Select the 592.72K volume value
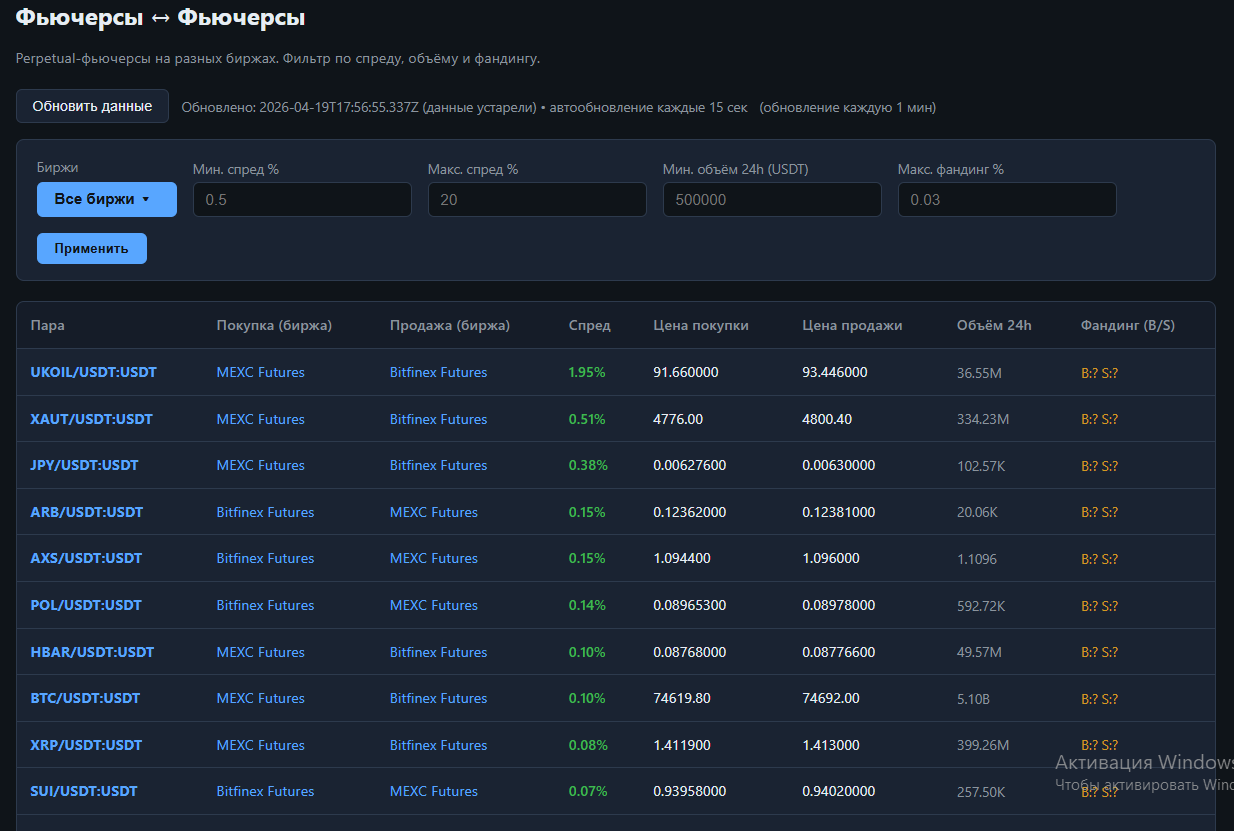1234x831 pixels. click(x=981, y=605)
